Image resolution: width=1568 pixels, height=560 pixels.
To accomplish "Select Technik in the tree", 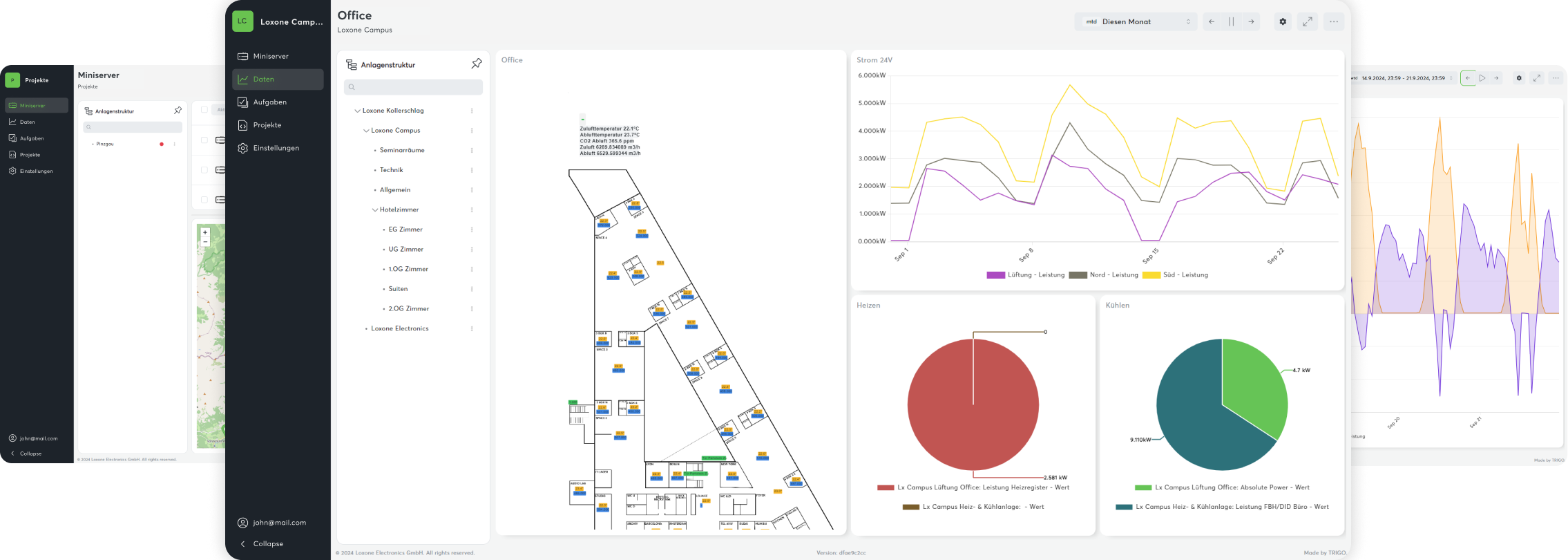I will click(x=391, y=170).
